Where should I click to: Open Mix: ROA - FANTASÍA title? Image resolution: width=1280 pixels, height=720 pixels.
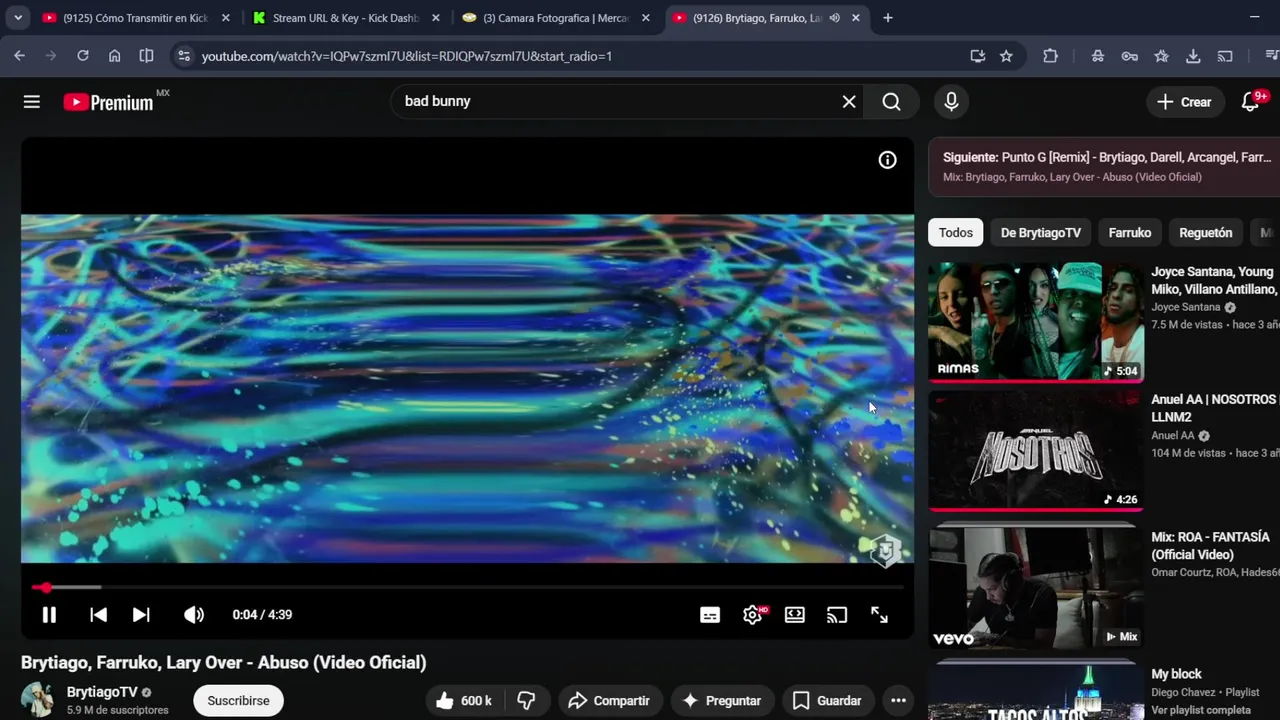pyautogui.click(x=1210, y=546)
